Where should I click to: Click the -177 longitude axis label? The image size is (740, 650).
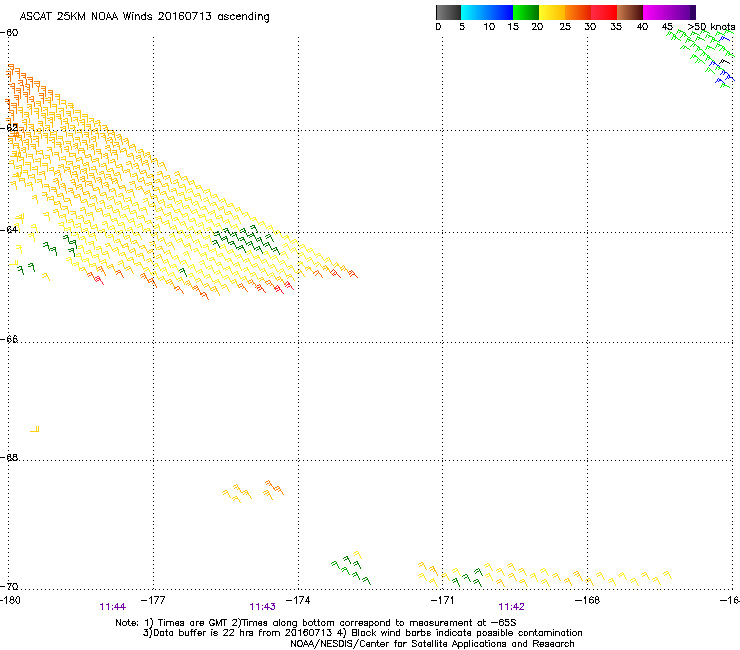click(x=153, y=600)
